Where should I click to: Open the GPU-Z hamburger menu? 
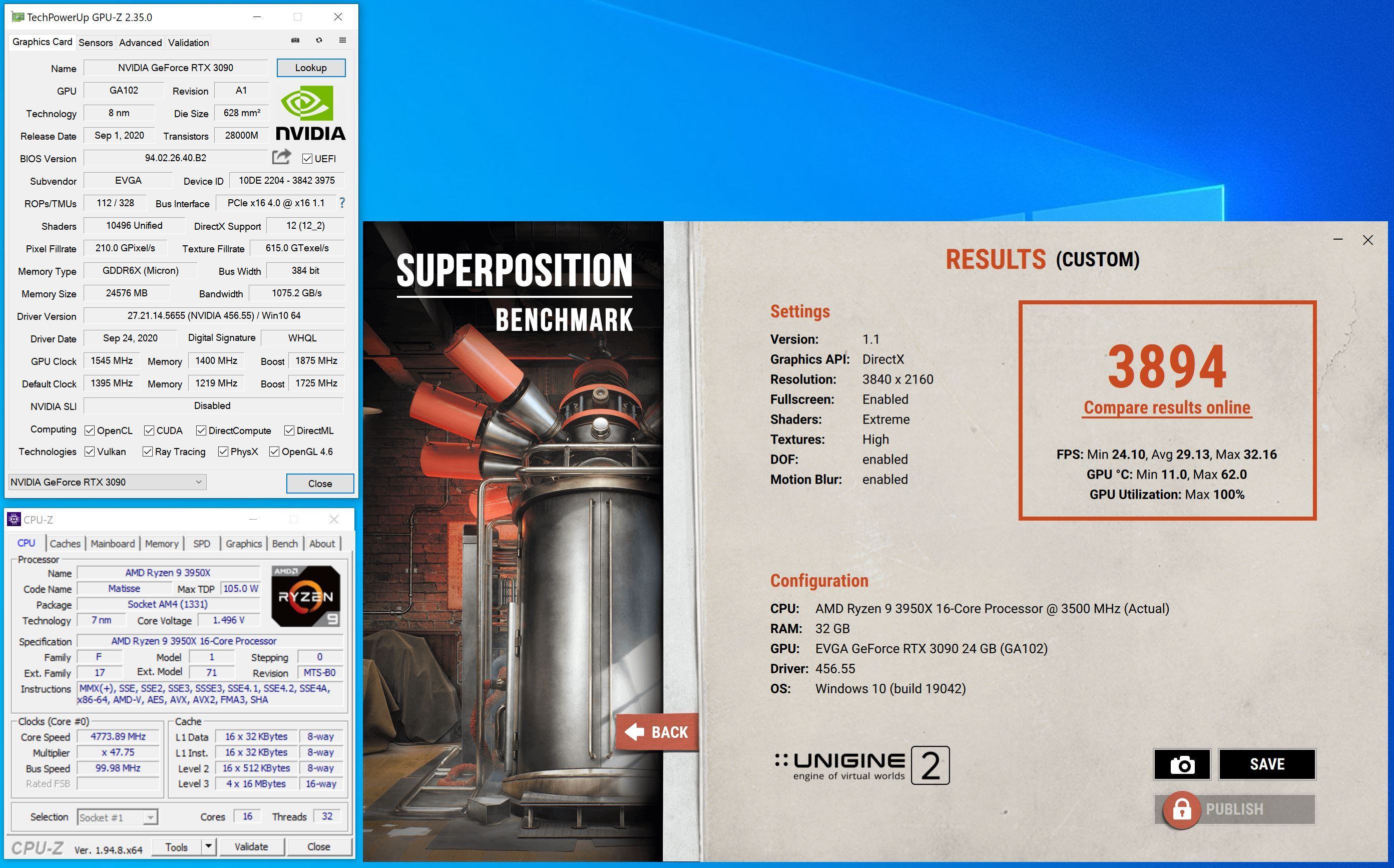point(342,40)
